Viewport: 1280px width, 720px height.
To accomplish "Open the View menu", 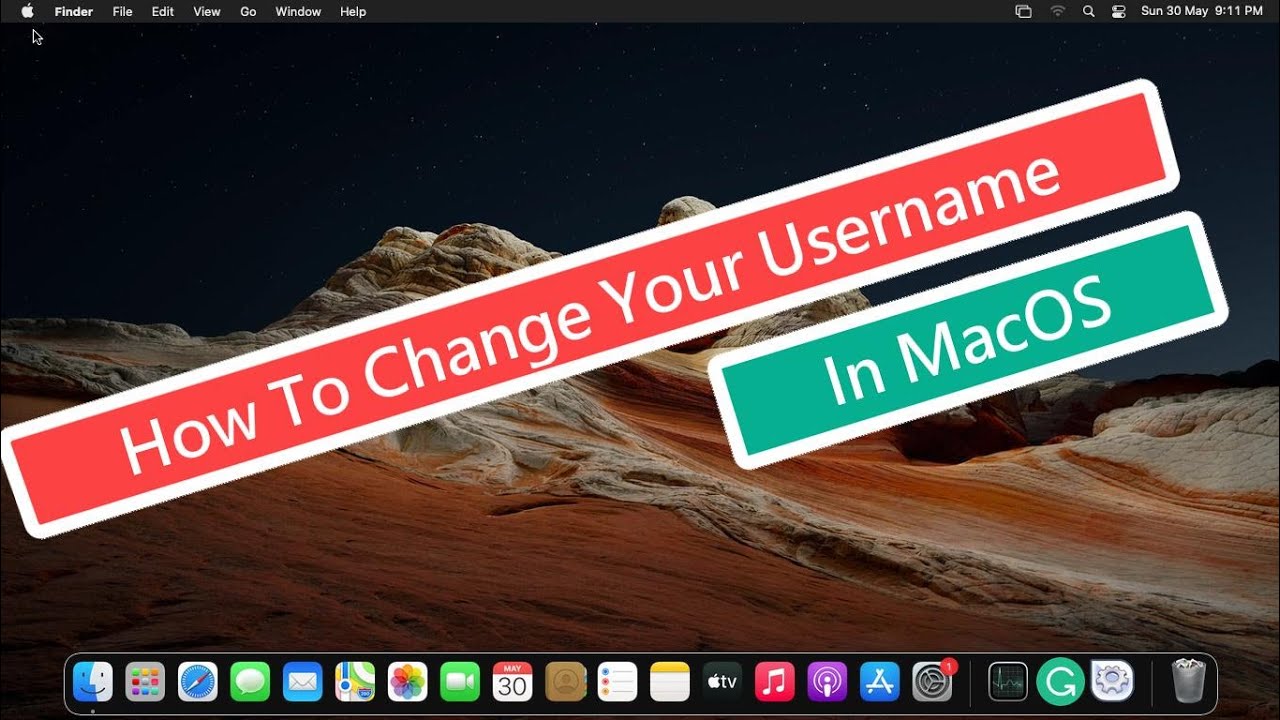I will (x=207, y=11).
